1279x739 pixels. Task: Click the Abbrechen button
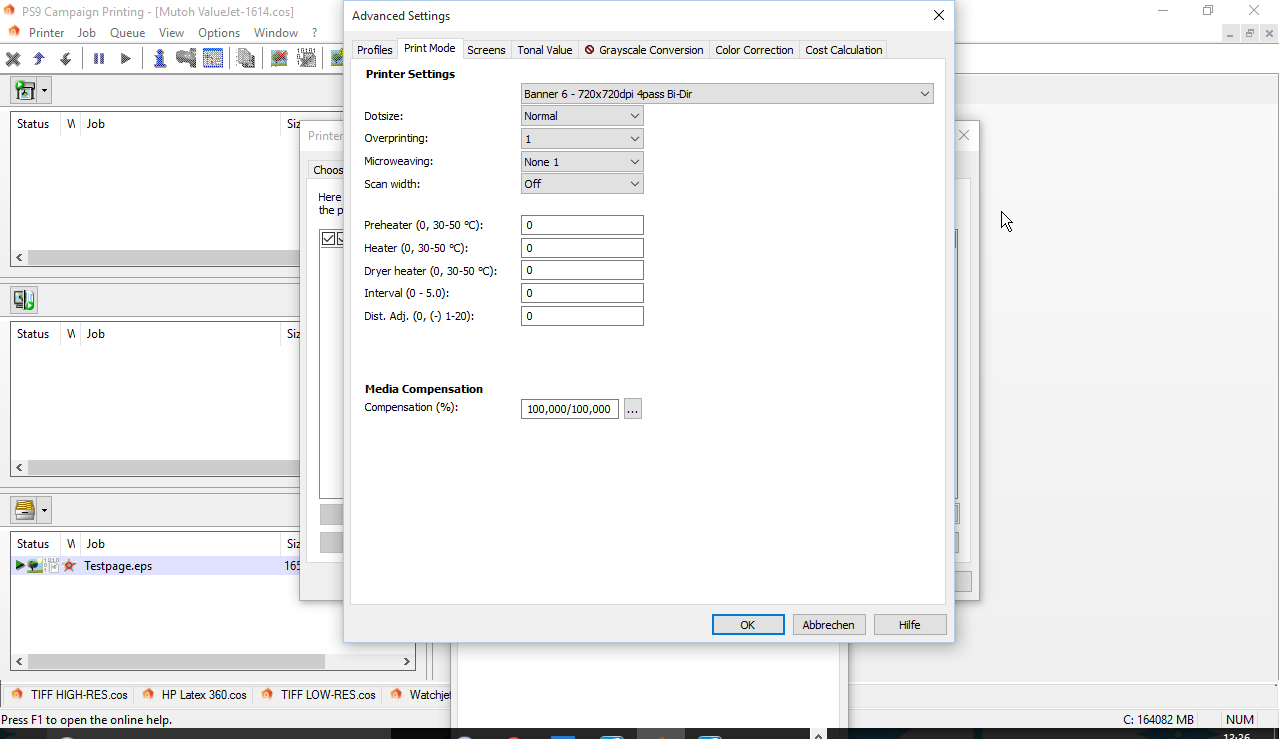[828, 624]
